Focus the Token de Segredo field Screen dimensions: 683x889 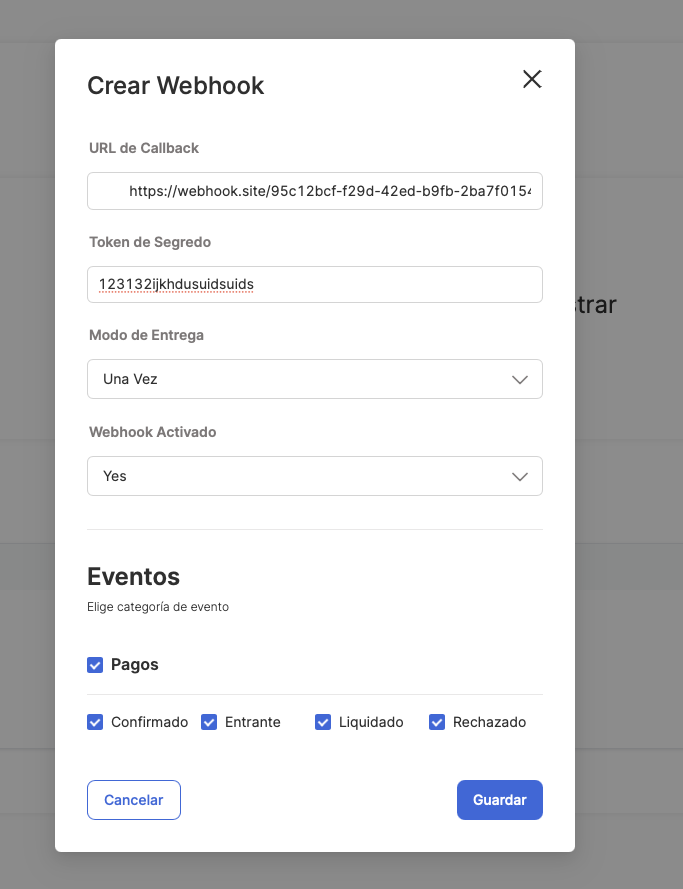[315, 284]
